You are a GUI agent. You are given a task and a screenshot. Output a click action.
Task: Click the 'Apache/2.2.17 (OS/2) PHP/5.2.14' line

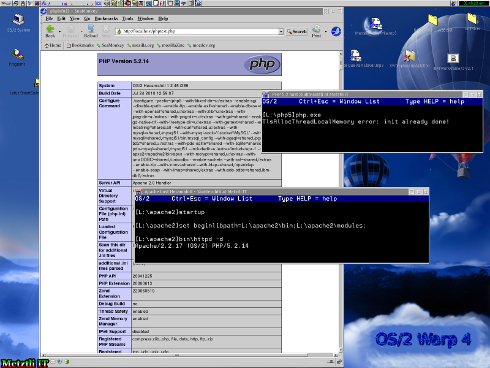coord(192,246)
